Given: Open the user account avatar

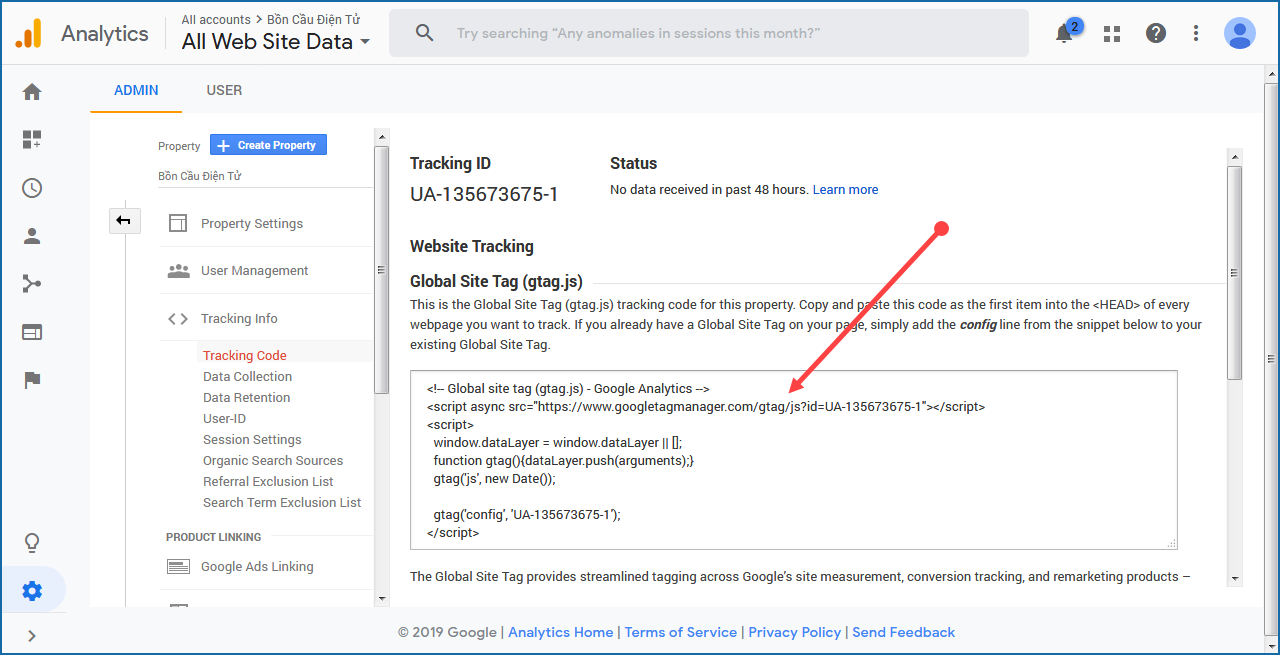Looking at the screenshot, I should 1240,33.
